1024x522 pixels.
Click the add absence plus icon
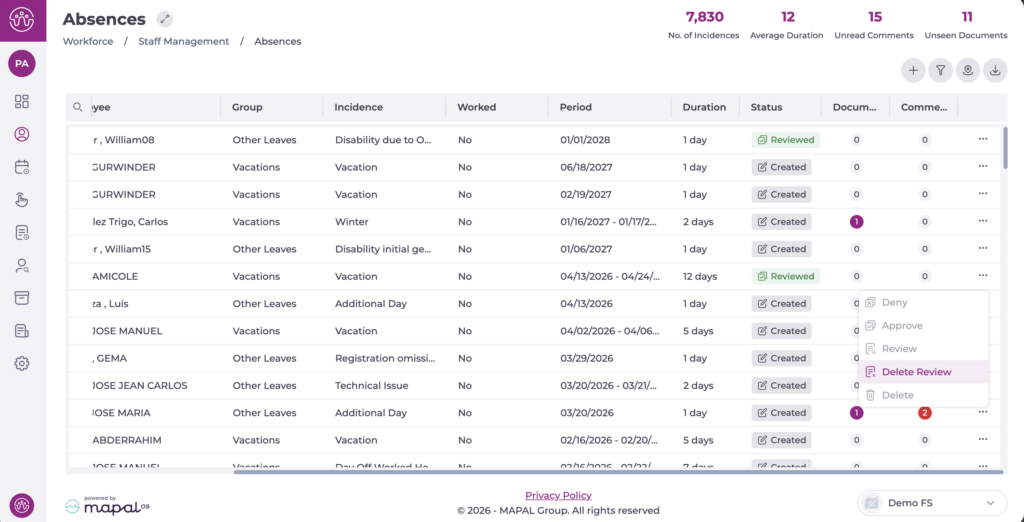(x=913, y=70)
